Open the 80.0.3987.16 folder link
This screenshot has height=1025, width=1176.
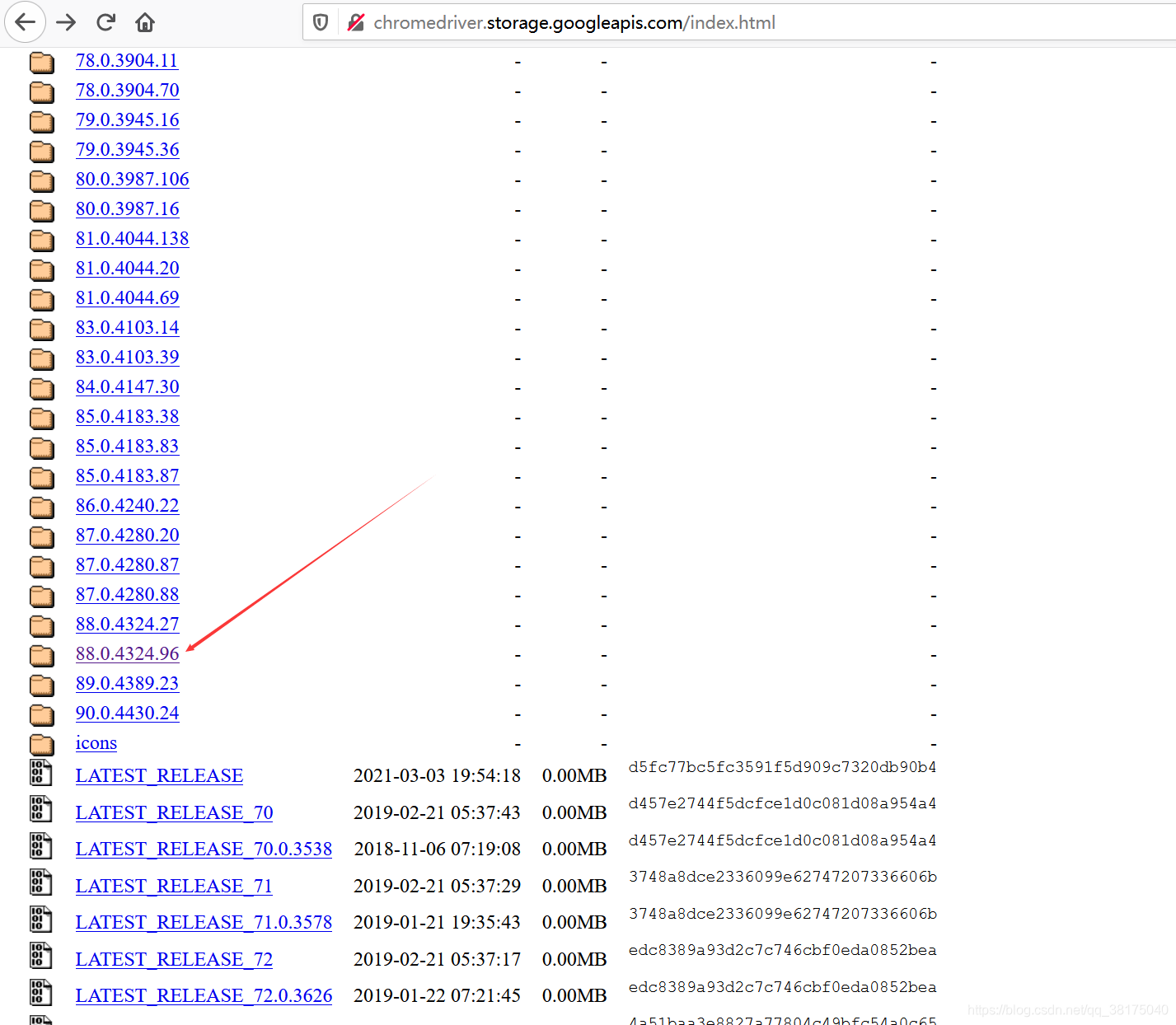128,209
